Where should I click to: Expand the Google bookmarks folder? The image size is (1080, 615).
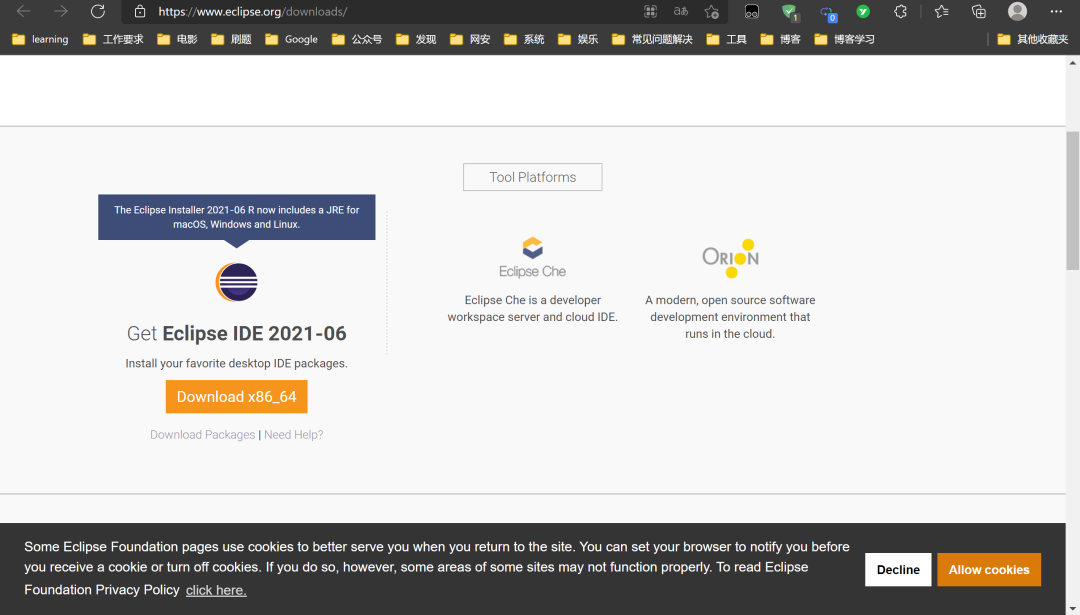[291, 39]
